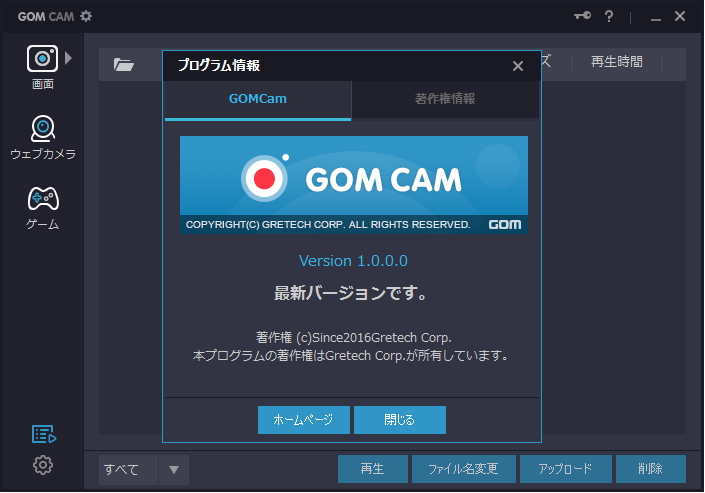Click the 再生 button

(x=373, y=469)
